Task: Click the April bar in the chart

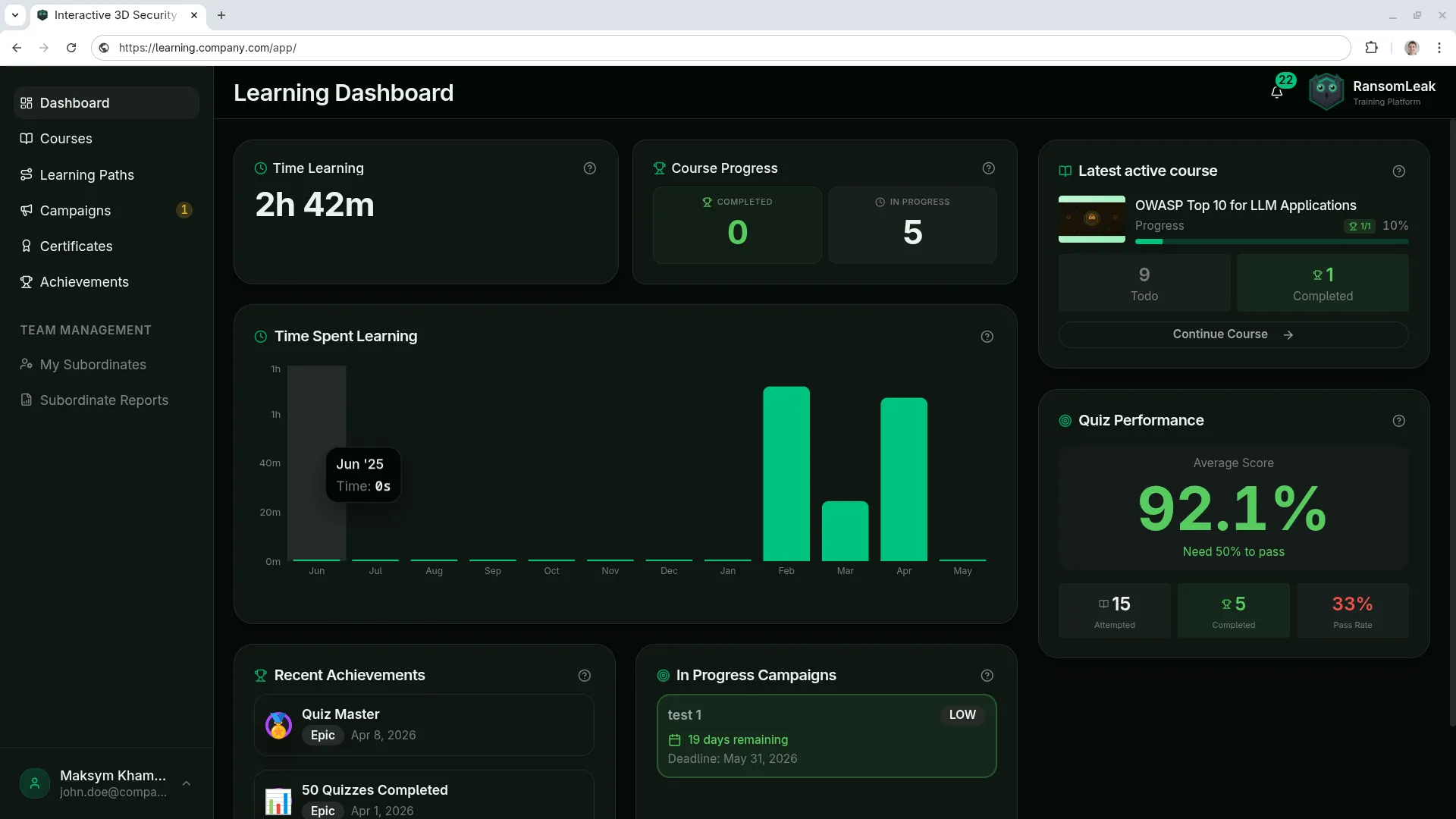Action: tap(904, 479)
